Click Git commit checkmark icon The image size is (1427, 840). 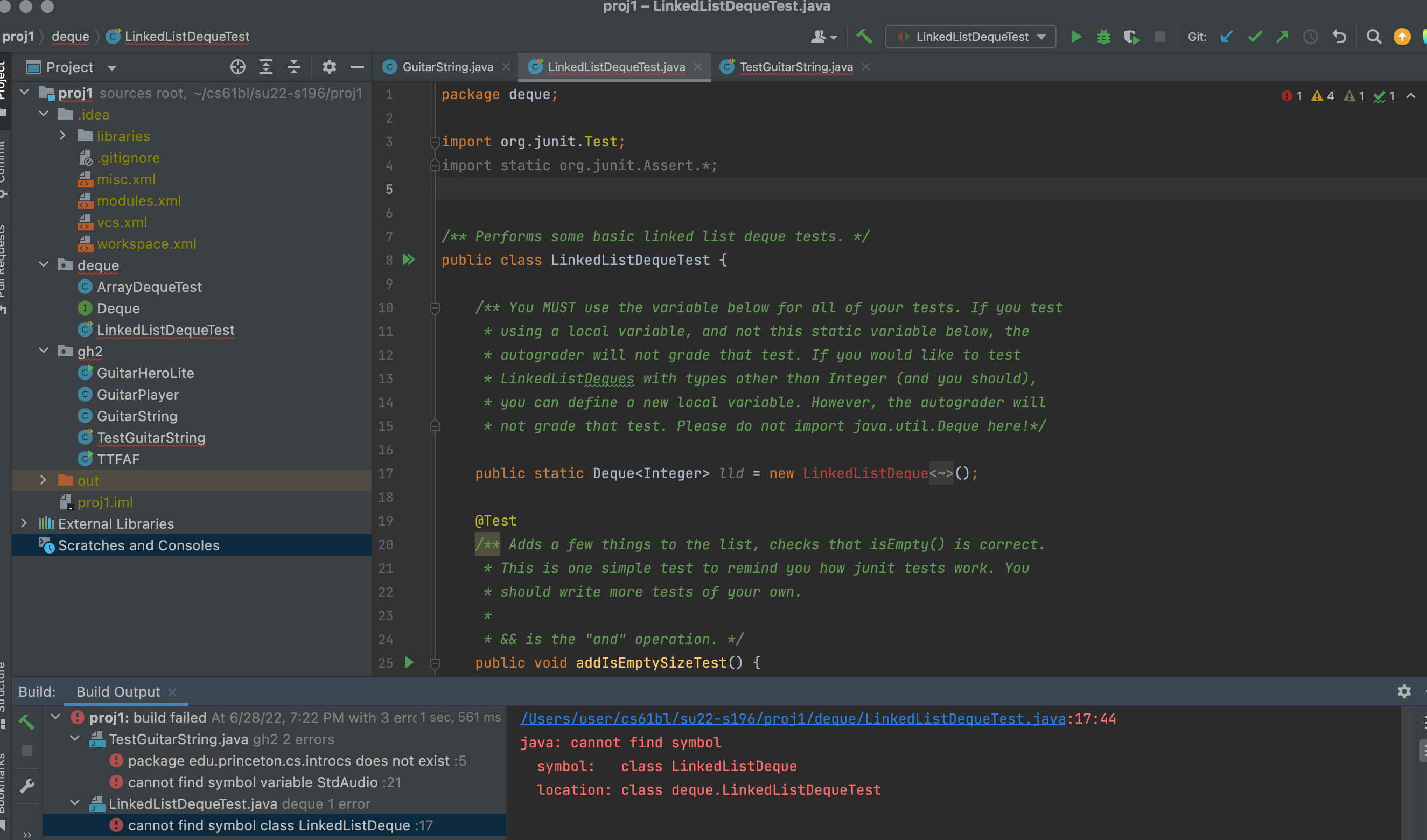1255,37
